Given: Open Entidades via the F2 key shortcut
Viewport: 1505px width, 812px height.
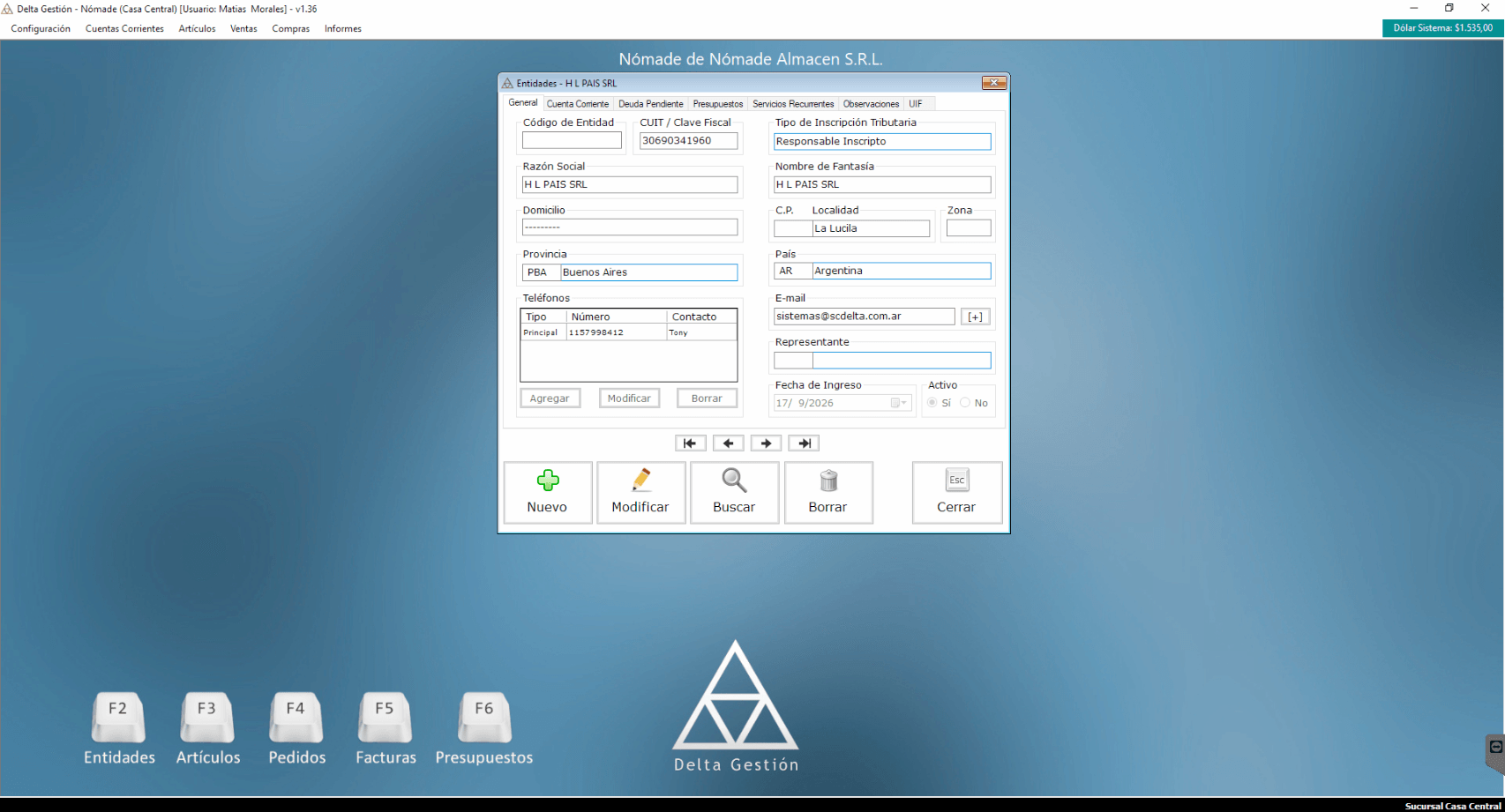Looking at the screenshot, I should 119,728.
